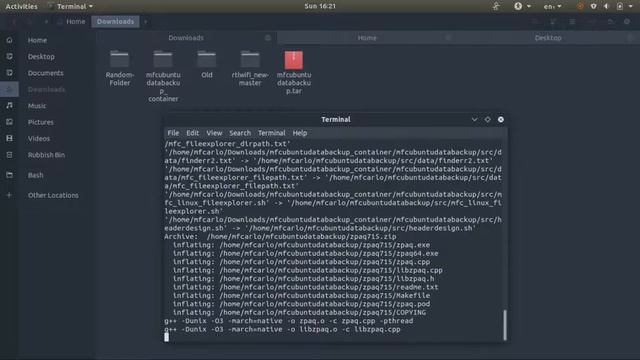Minimize the Terminal window

pyautogui.click(x=474, y=120)
